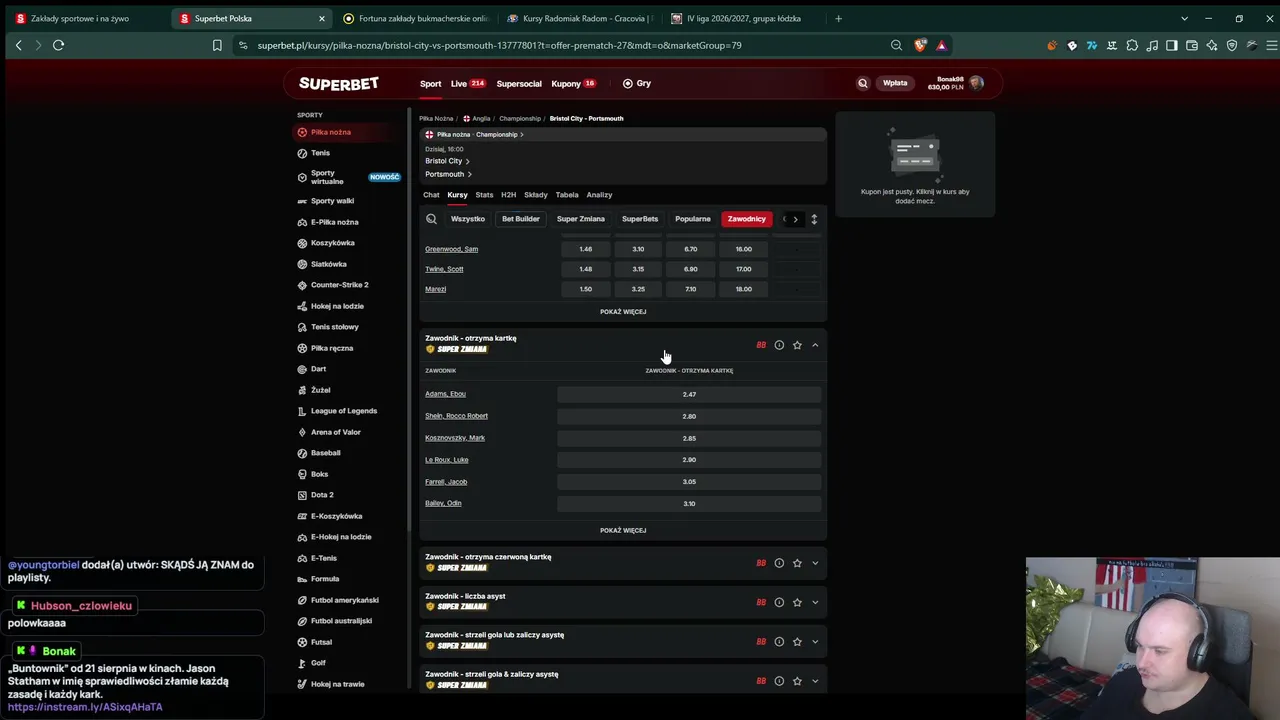Screen dimensions: 1280x720
Task: Switch to the H2H tab
Action: (x=508, y=195)
